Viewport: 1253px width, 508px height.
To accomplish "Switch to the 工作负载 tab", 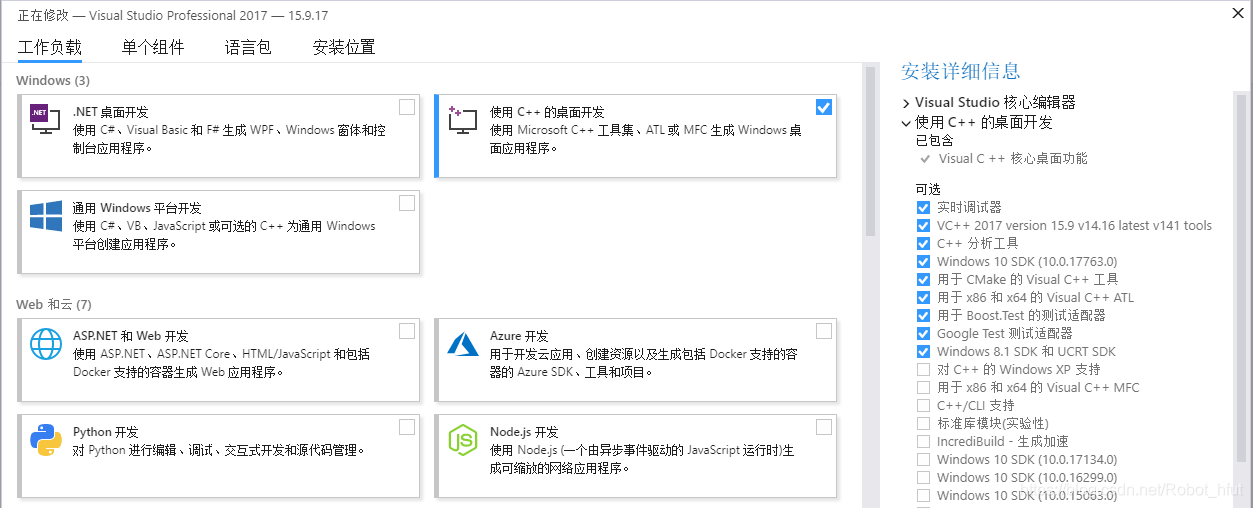I will tap(50, 47).
